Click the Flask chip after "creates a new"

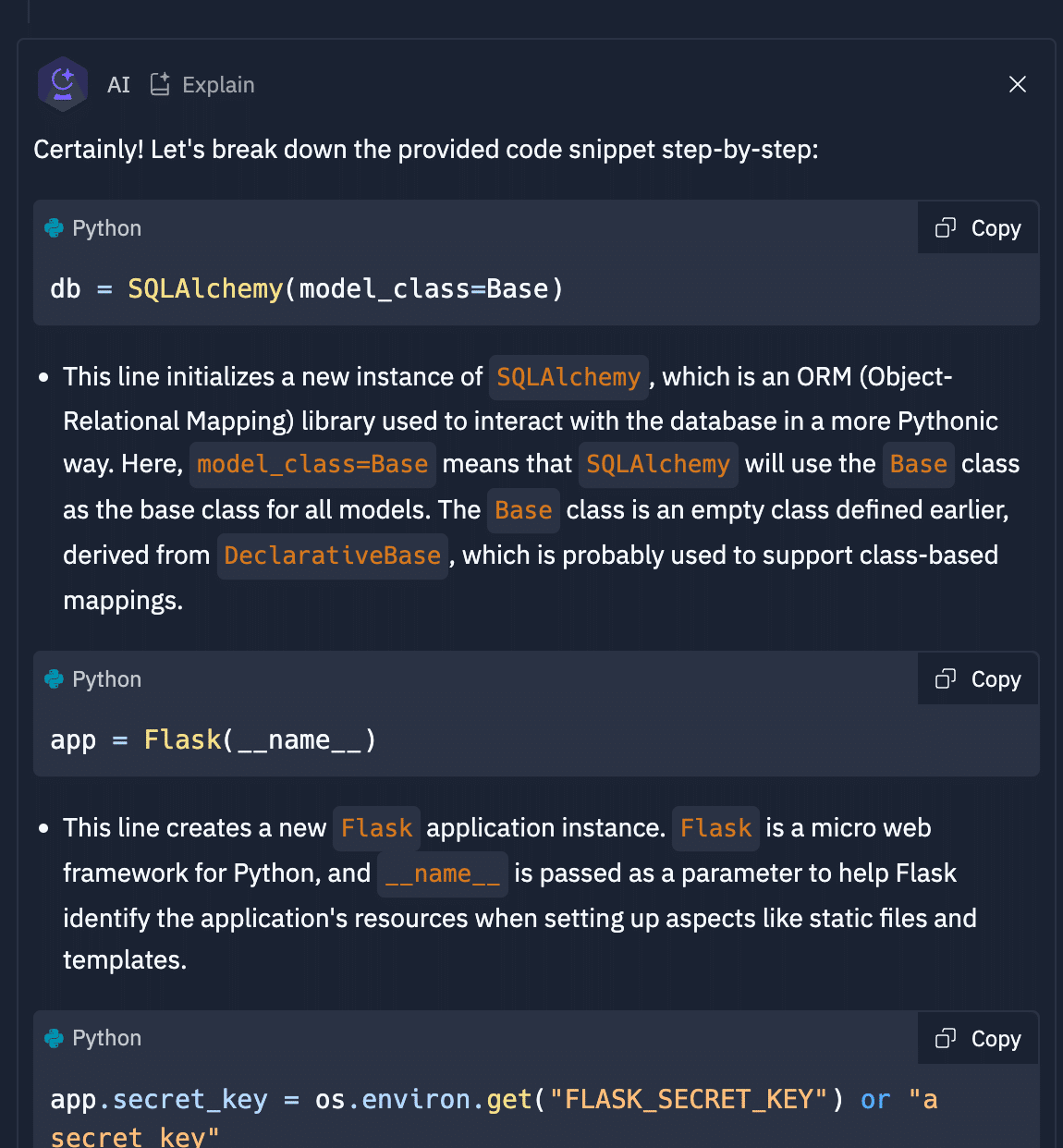click(x=376, y=828)
